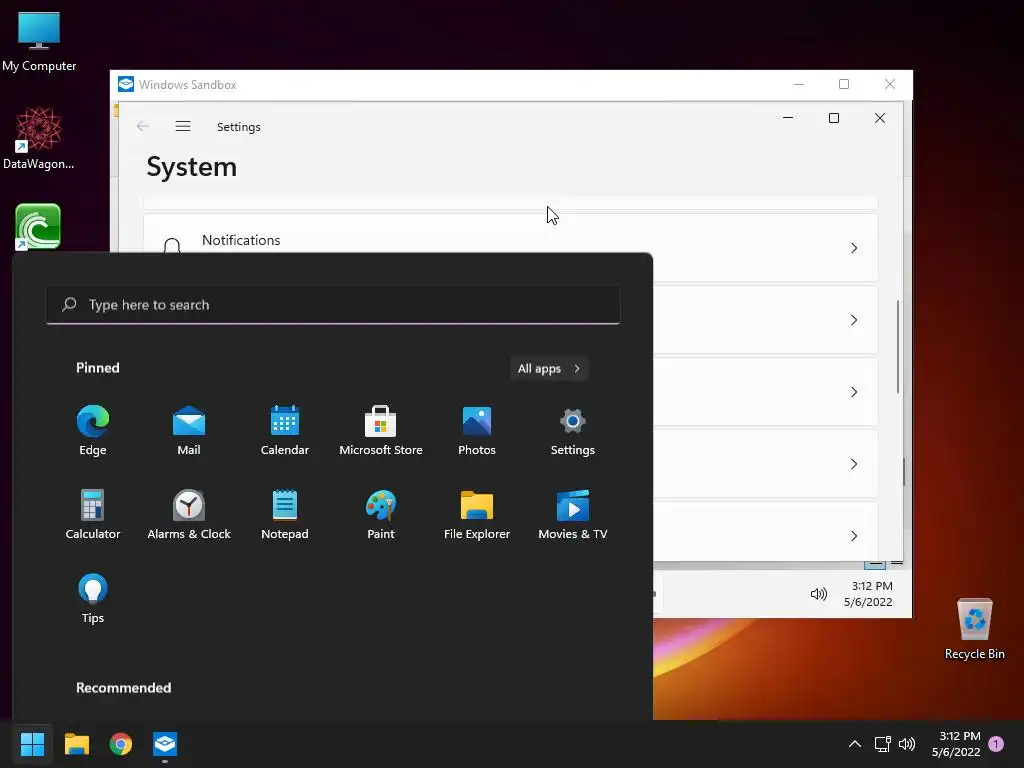Click the Windows Sandbox title bar text
This screenshot has height=768, width=1024.
point(187,85)
